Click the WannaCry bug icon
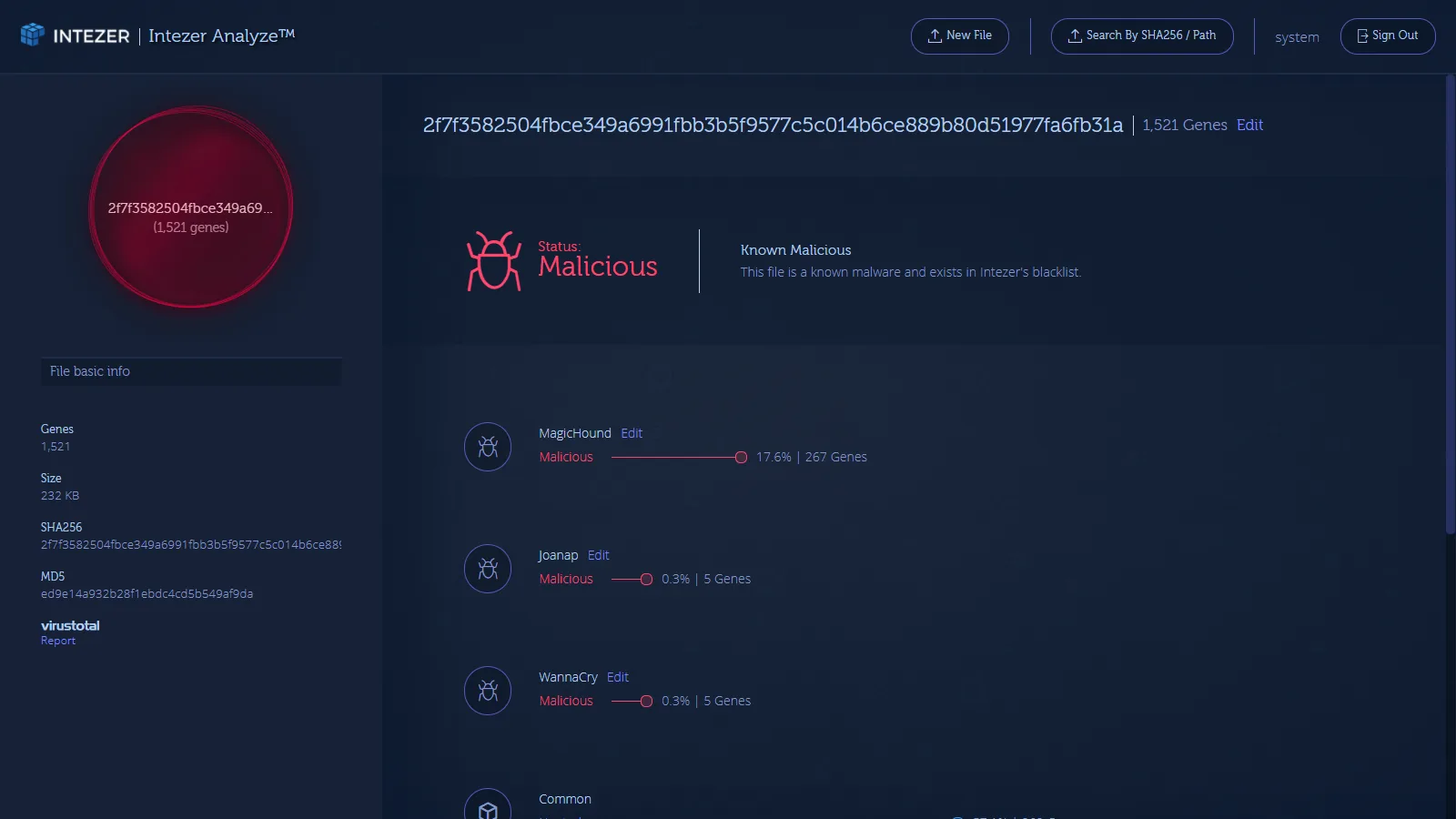This screenshot has width=1456, height=819. click(x=488, y=691)
